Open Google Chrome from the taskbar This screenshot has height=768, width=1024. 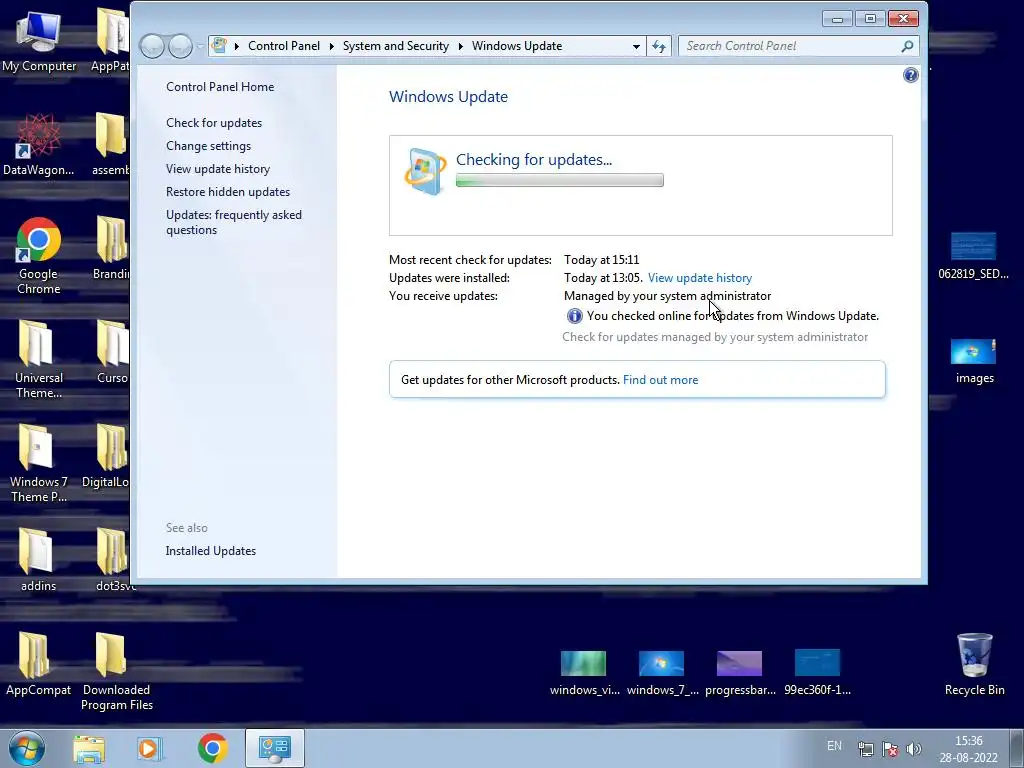coord(212,748)
